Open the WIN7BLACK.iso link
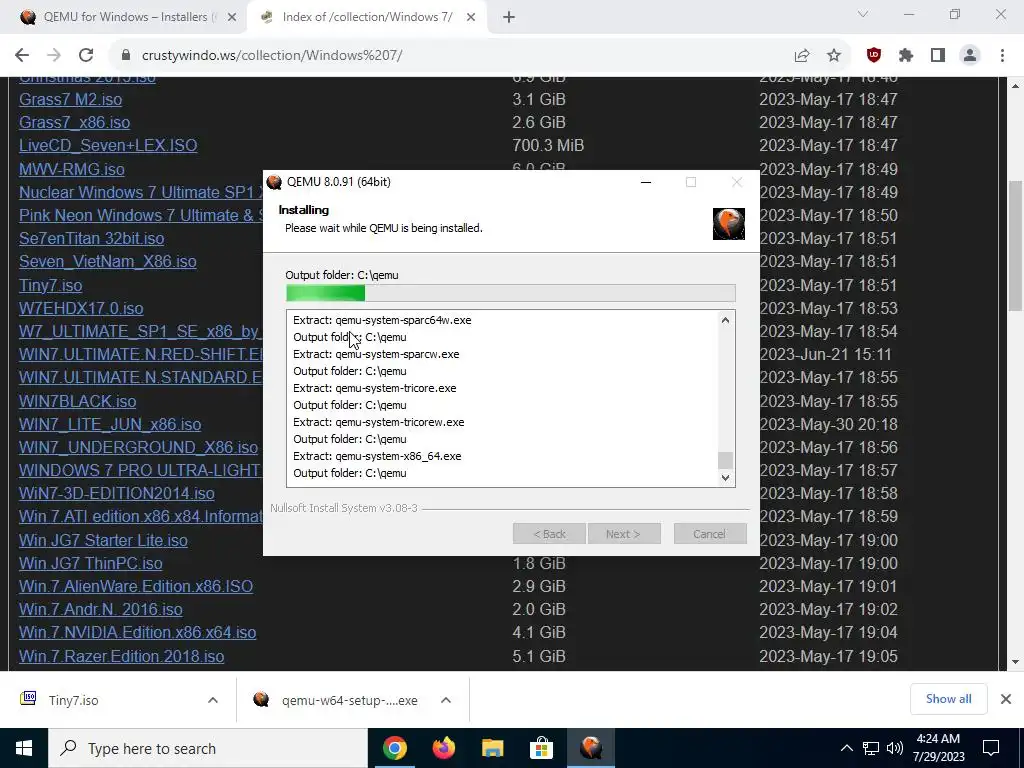 [78, 401]
